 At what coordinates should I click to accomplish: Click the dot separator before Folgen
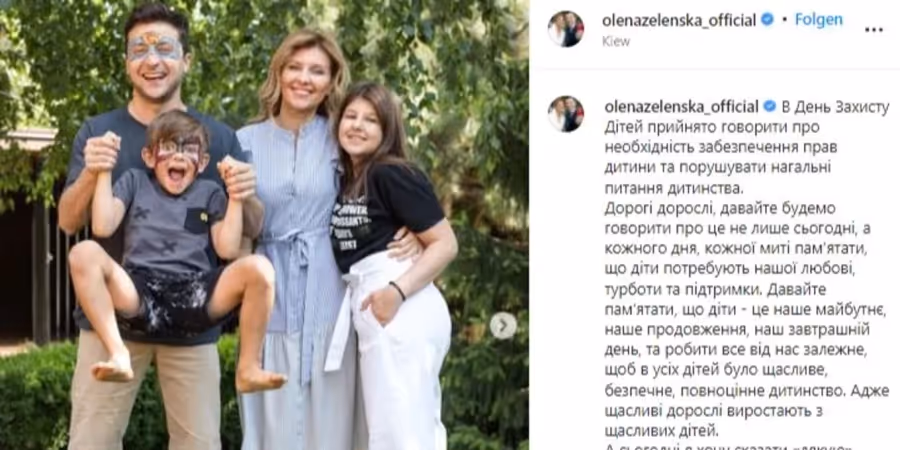(x=785, y=21)
